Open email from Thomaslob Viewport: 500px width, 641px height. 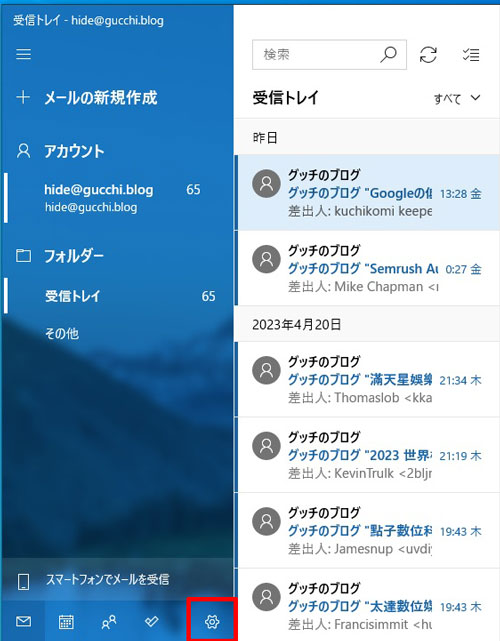point(368,379)
